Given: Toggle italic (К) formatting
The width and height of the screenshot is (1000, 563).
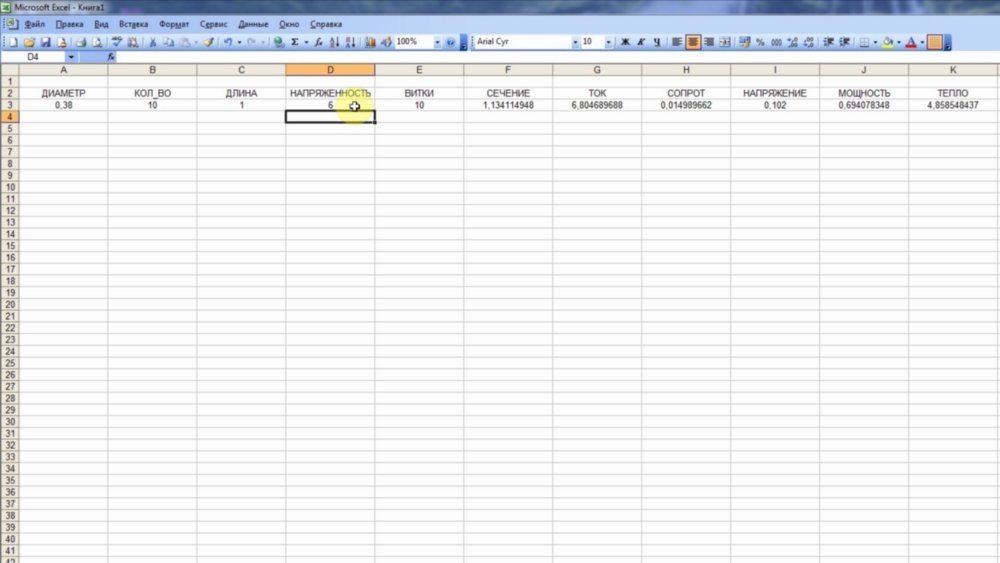Looking at the screenshot, I should (x=641, y=42).
